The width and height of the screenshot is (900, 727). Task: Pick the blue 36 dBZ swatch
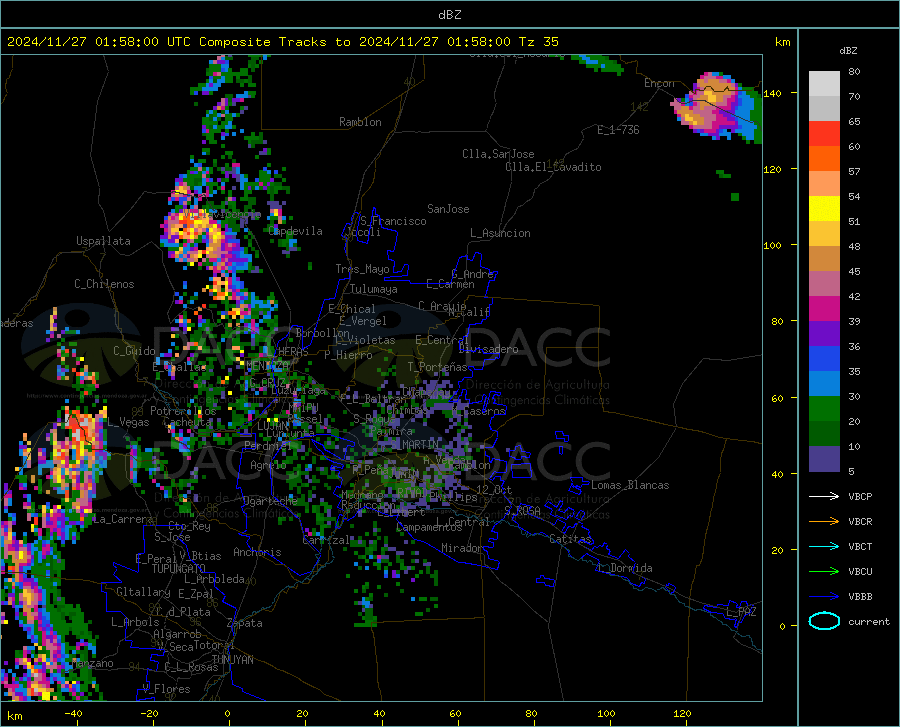tap(824, 359)
